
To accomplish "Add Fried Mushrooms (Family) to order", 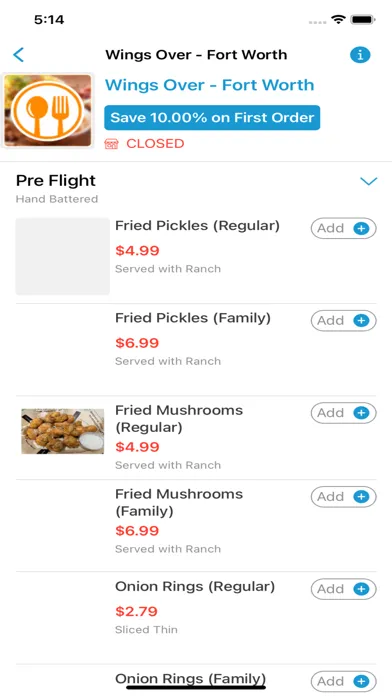I will click(x=343, y=497).
